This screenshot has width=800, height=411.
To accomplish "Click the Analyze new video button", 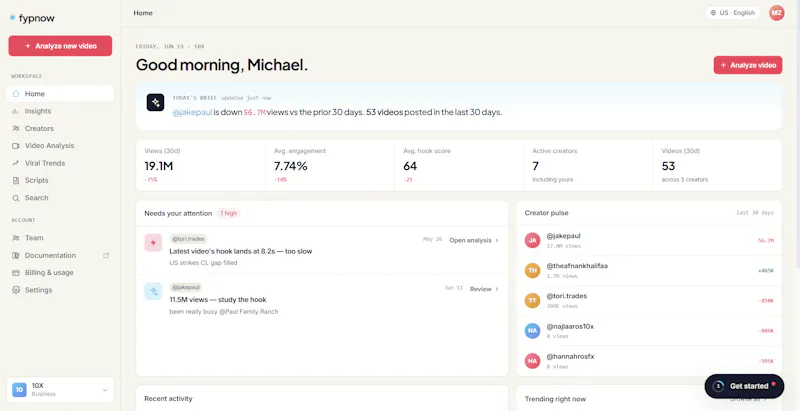I will tap(60, 46).
